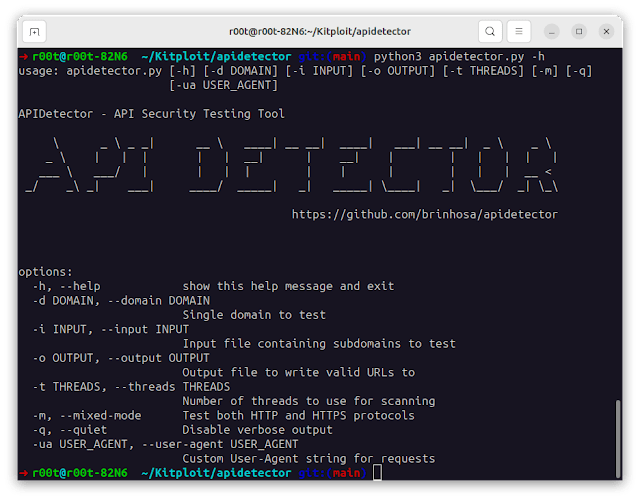Close the terminal window

[606, 31]
